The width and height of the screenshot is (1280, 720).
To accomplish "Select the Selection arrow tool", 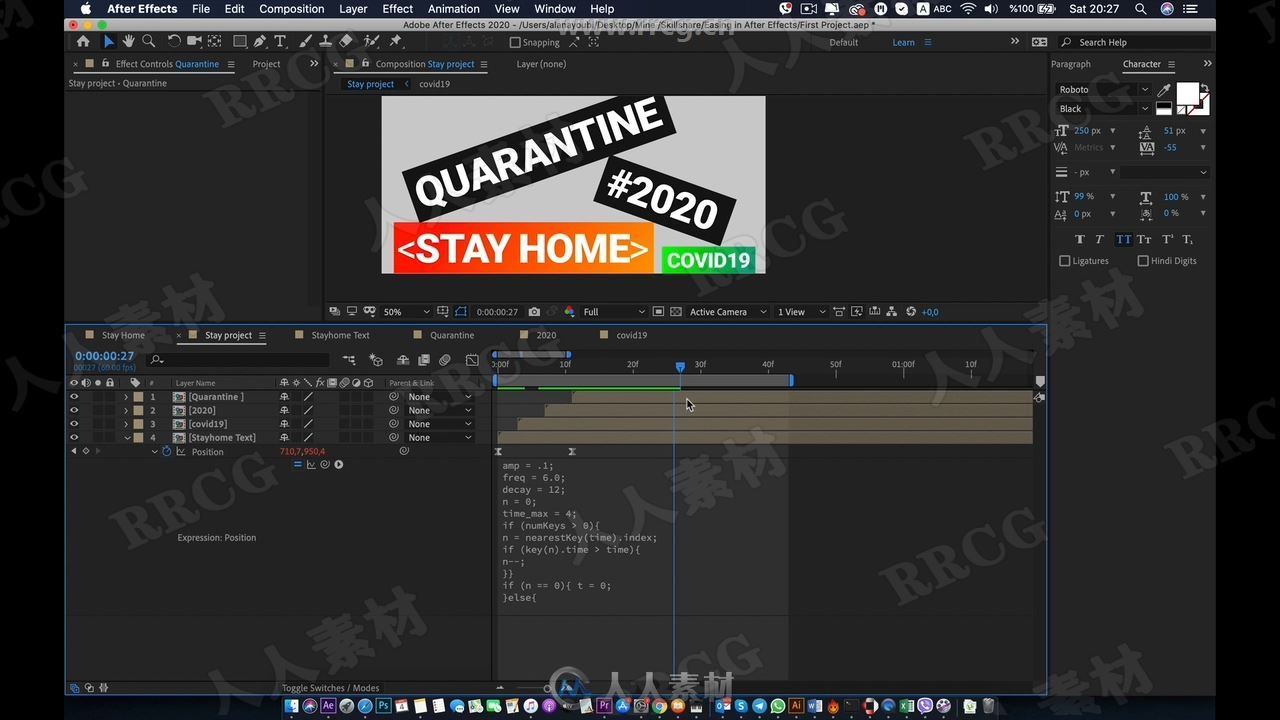I will pyautogui.click(x=109, y=42).
